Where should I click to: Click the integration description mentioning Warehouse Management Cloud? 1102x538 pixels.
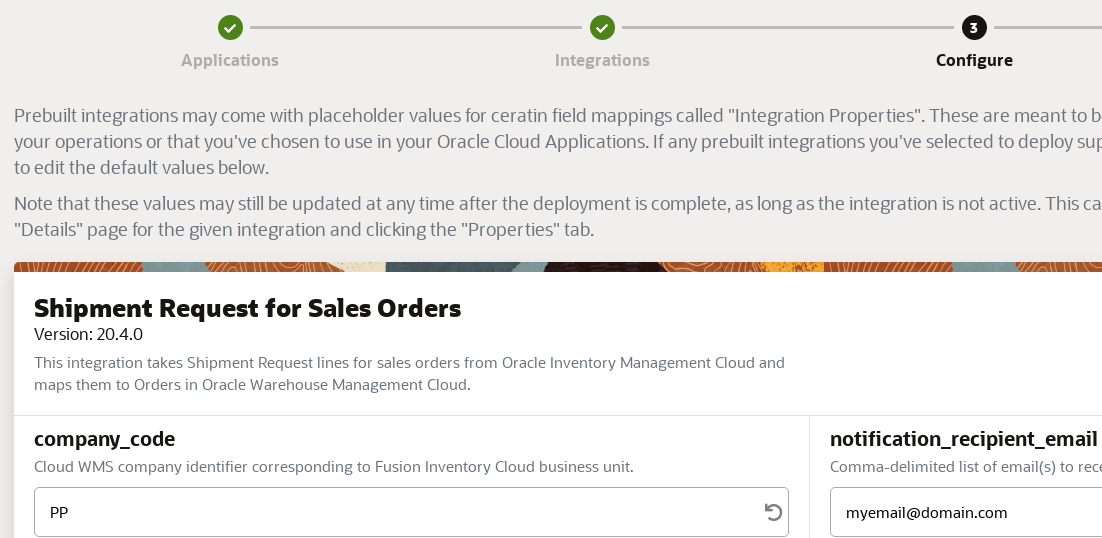pos(409,373)
